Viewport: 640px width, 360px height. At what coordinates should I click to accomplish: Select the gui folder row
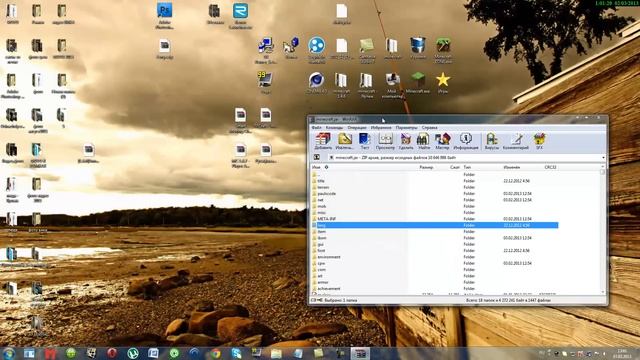coord(435,244)
